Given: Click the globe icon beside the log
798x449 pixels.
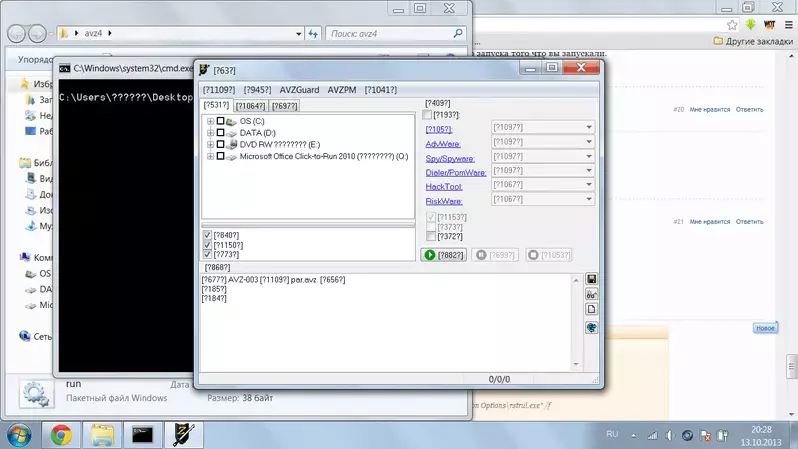Looking at the screenshot, I should 591,327.
